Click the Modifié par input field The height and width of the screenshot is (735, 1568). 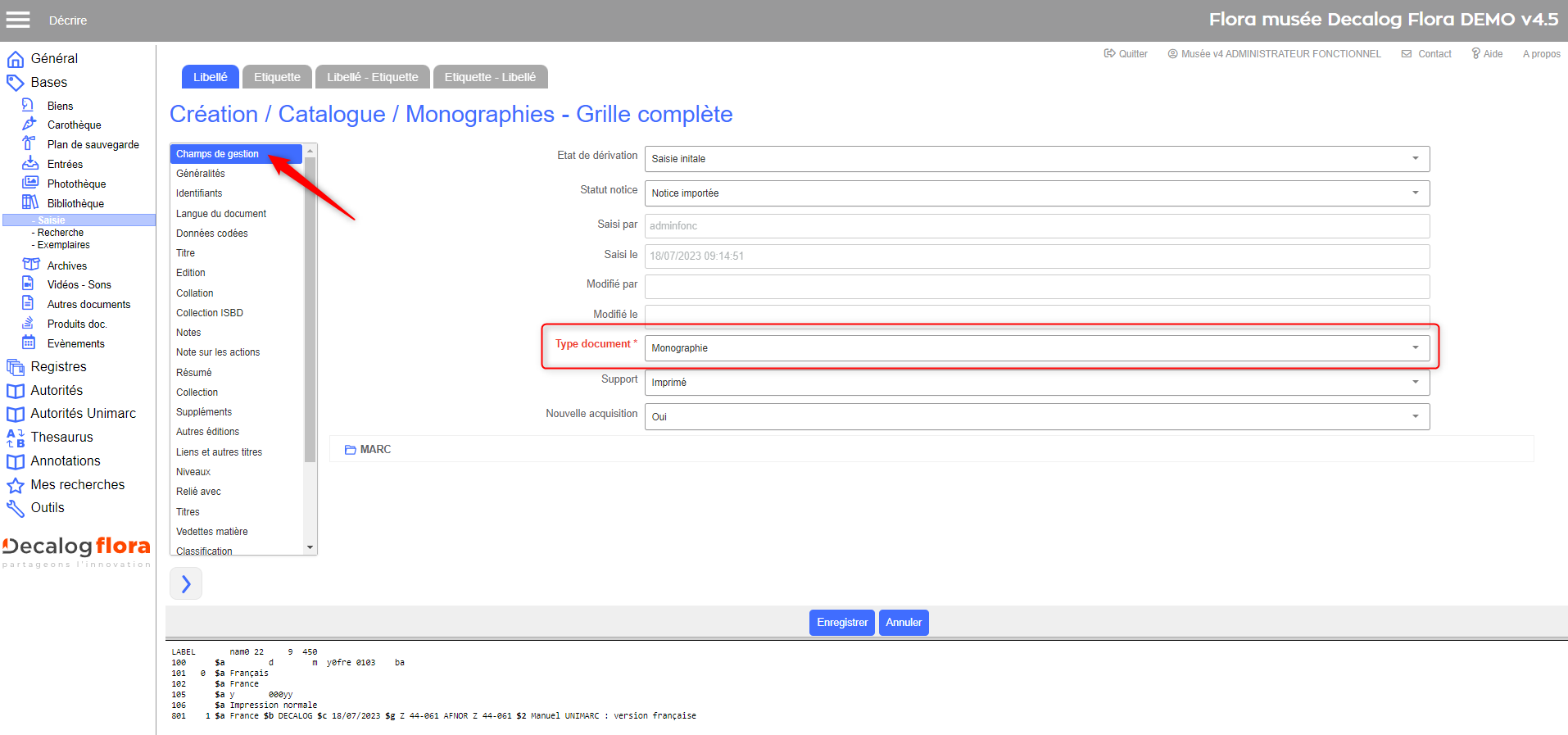tap(1036, 287)
